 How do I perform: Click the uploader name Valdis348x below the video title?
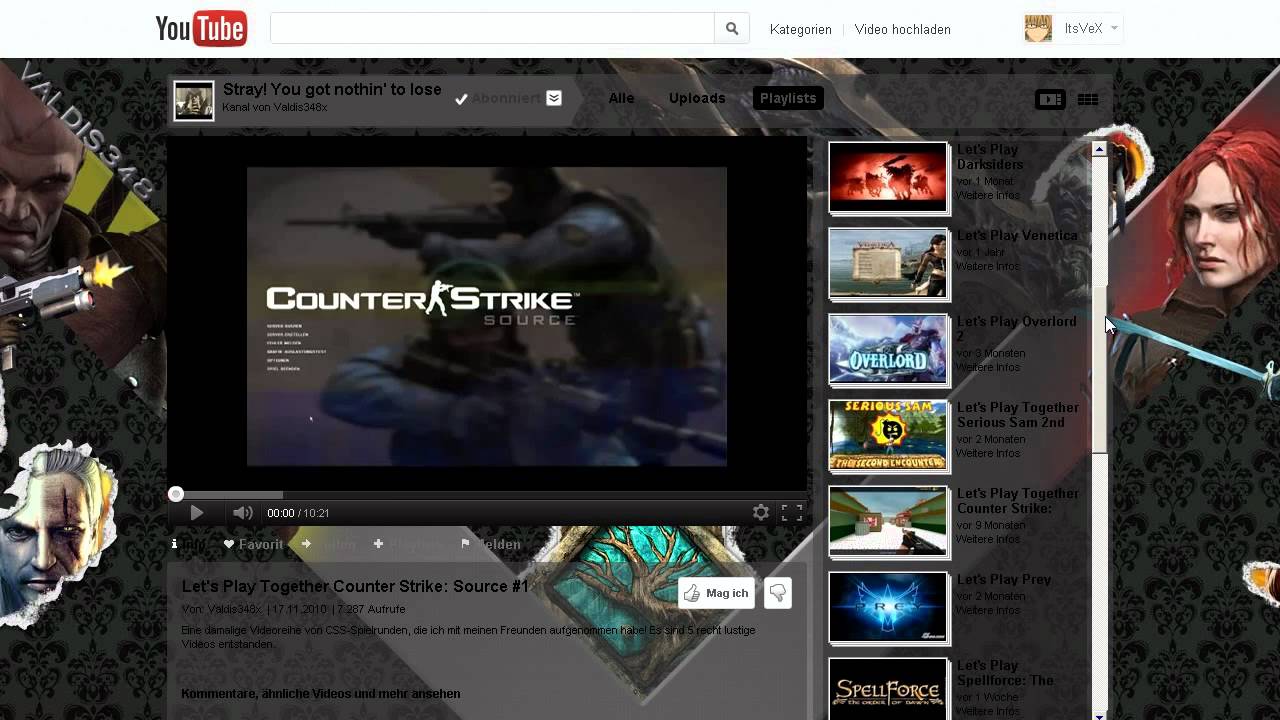tap(234, 609)
